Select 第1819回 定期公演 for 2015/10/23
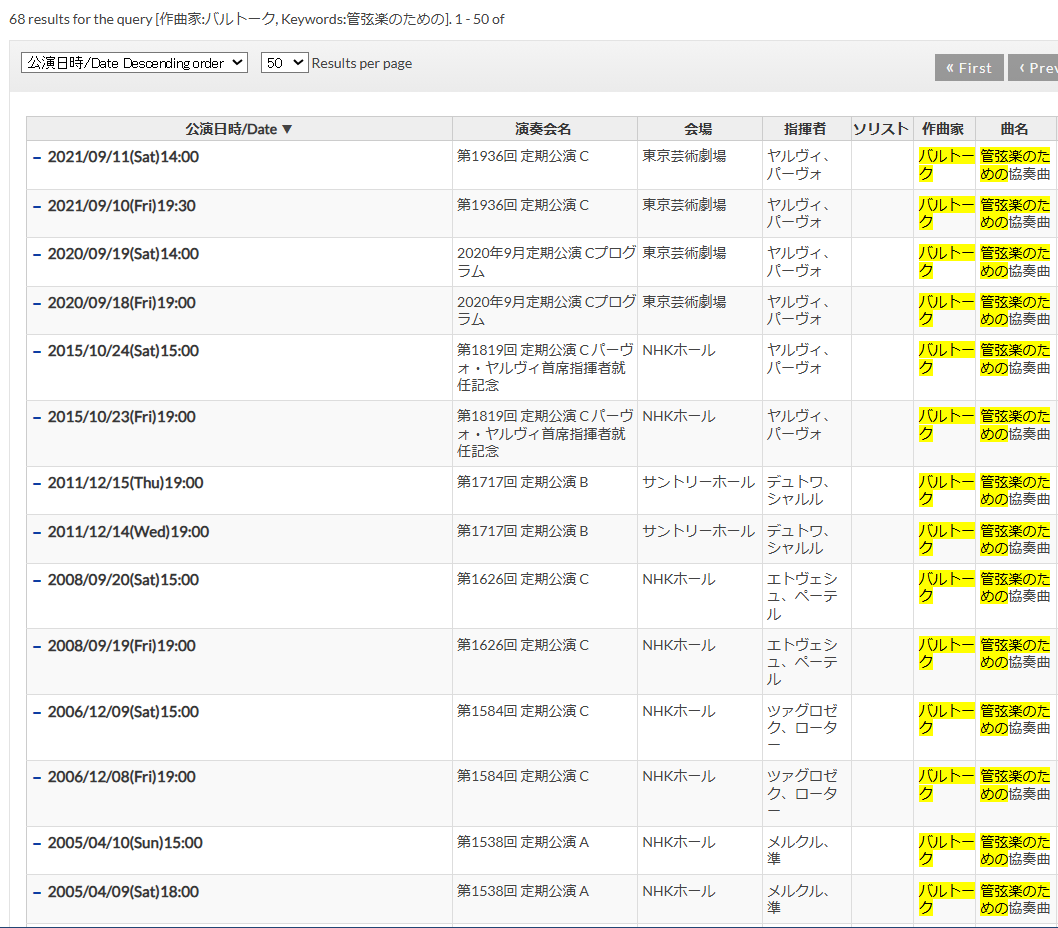Screen dimensions: 1058x928 point(545,433)
